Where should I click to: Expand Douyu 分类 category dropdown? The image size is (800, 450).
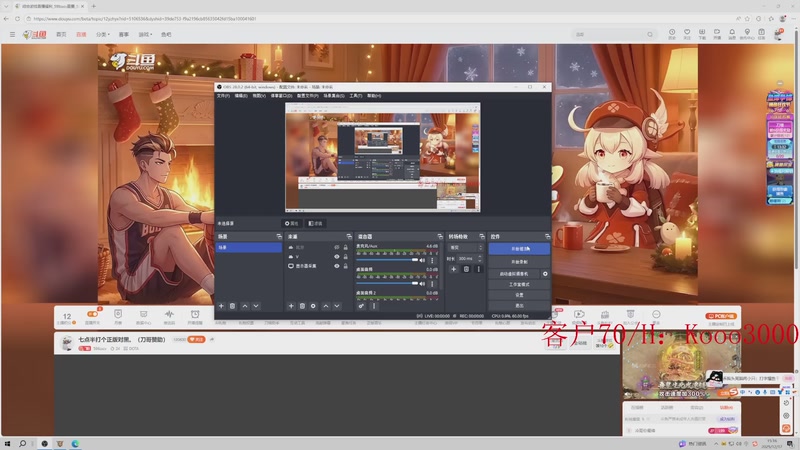[103, 35]
